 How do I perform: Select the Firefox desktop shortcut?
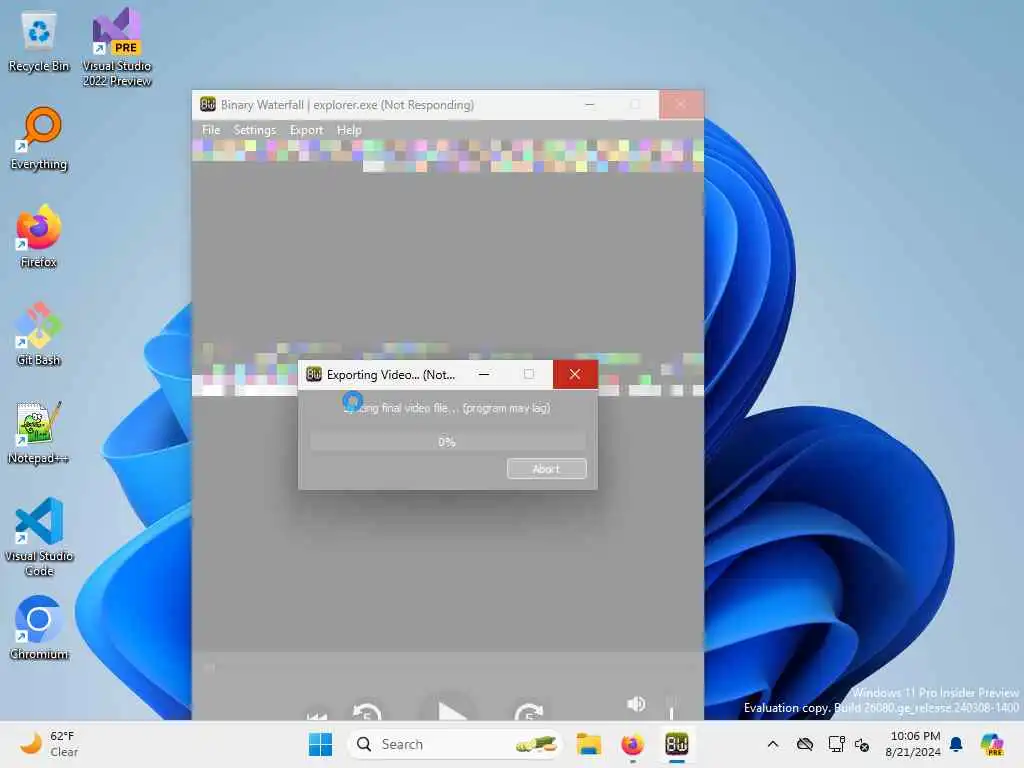[39, 236]
